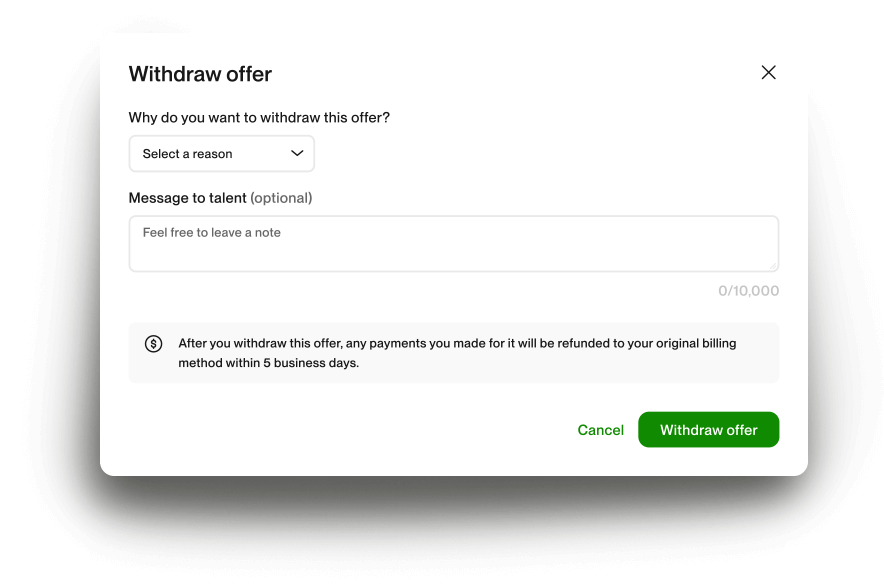This screenshot has width=884, height=588.
Task: Click the "(optional)" hint text
Action: point(281,198)
